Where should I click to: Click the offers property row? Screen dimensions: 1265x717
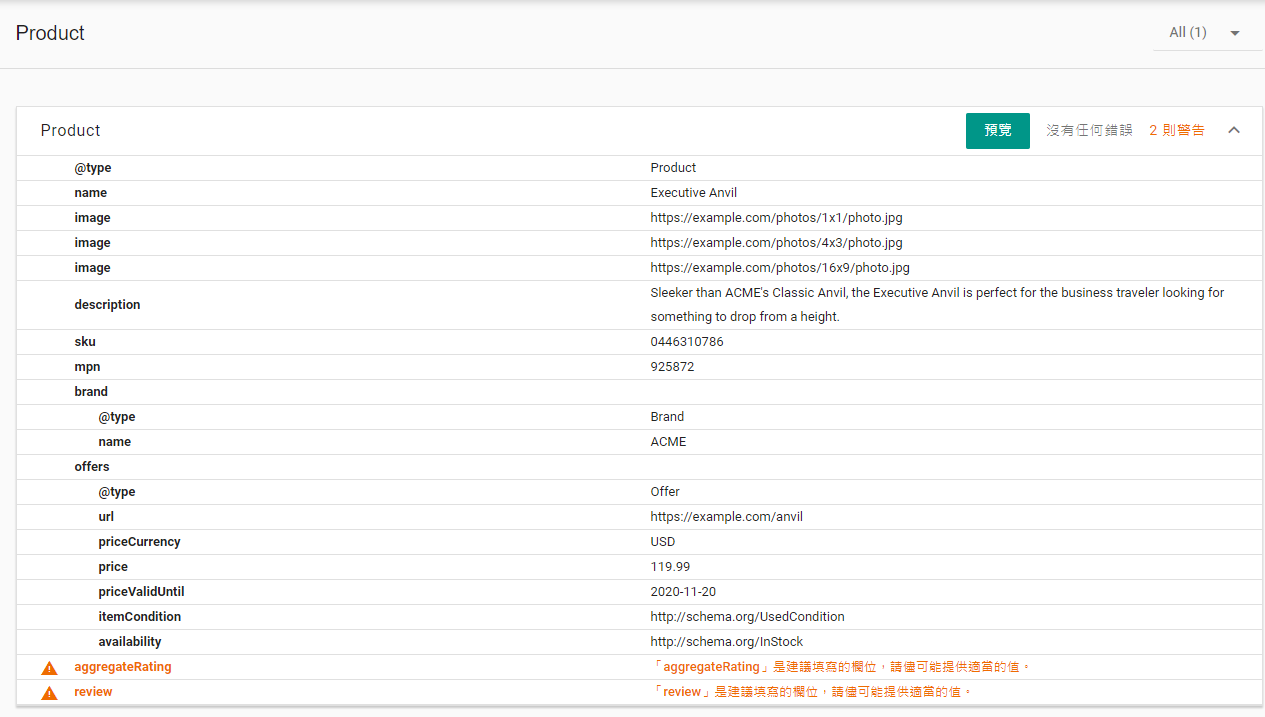pyautogui.click(x=92, y=467)
